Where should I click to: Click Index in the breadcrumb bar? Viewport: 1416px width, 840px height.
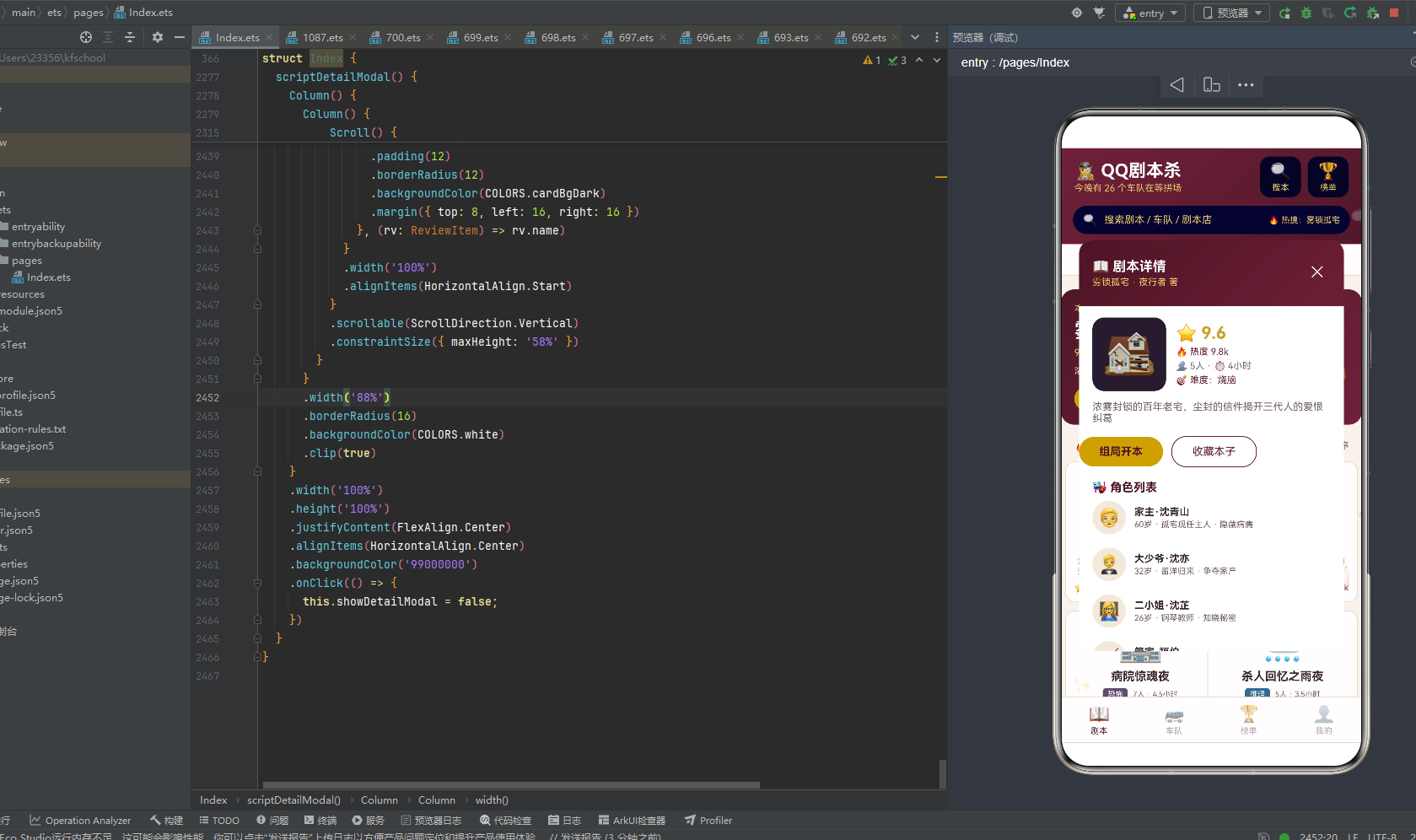(213, 800)
